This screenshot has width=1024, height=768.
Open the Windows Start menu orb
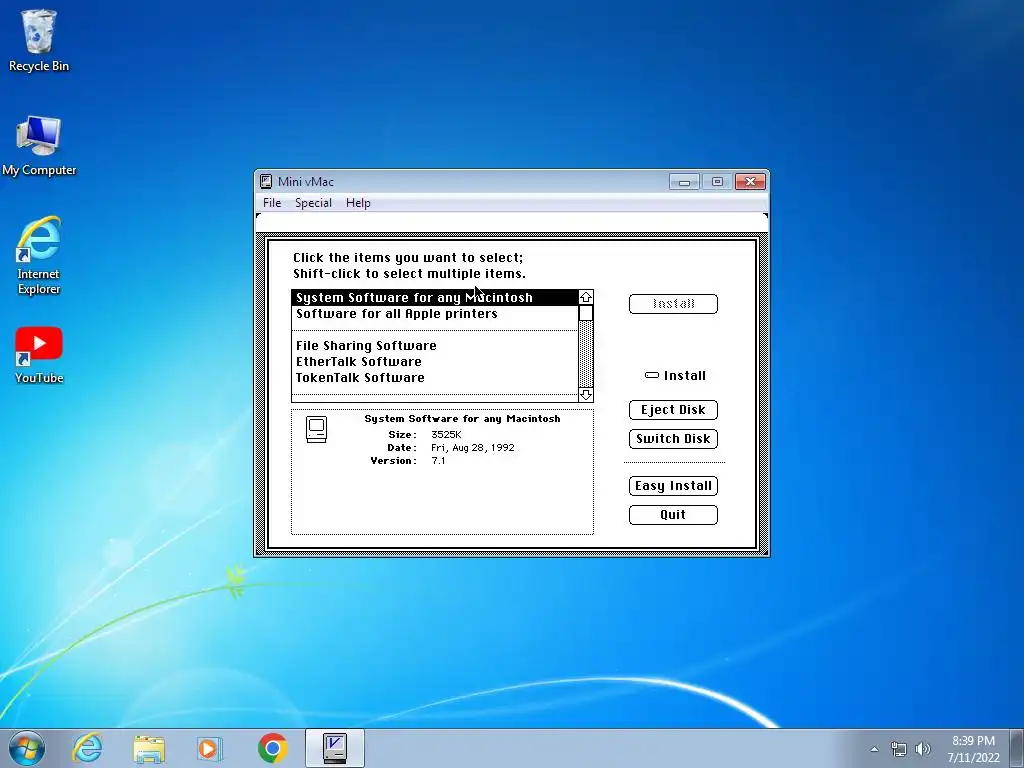pyautogui.click(x=27, y=748)
